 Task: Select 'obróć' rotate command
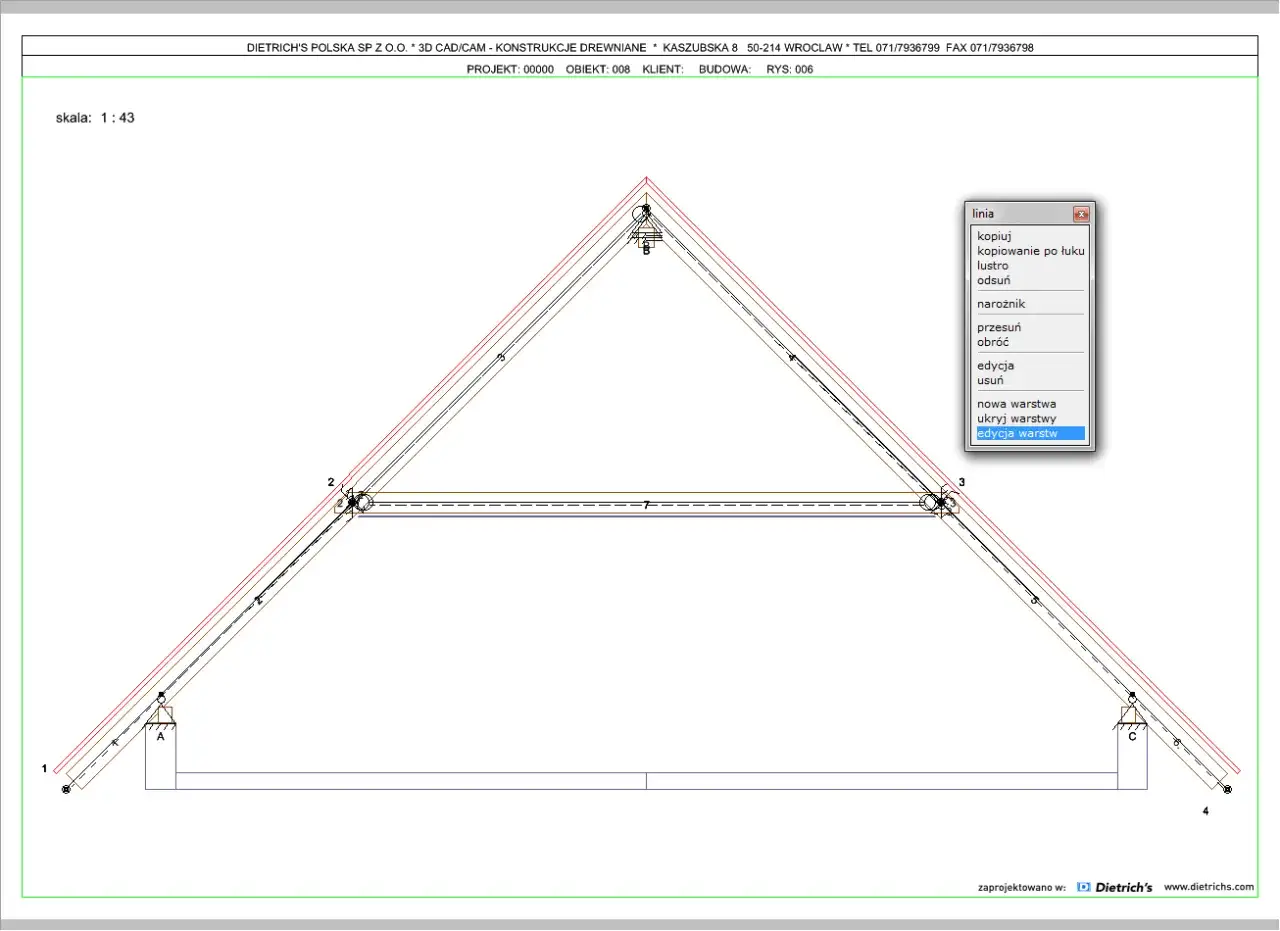pyautogui.click(x=995, y=342)
